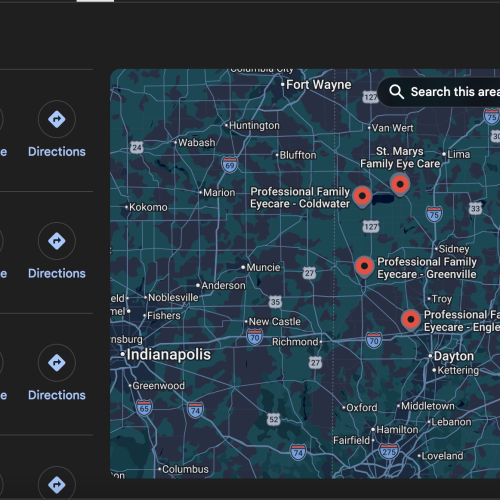Click the Search this area button
The width and height of the screenshot is (500, 500).
[x=439, y=92]
